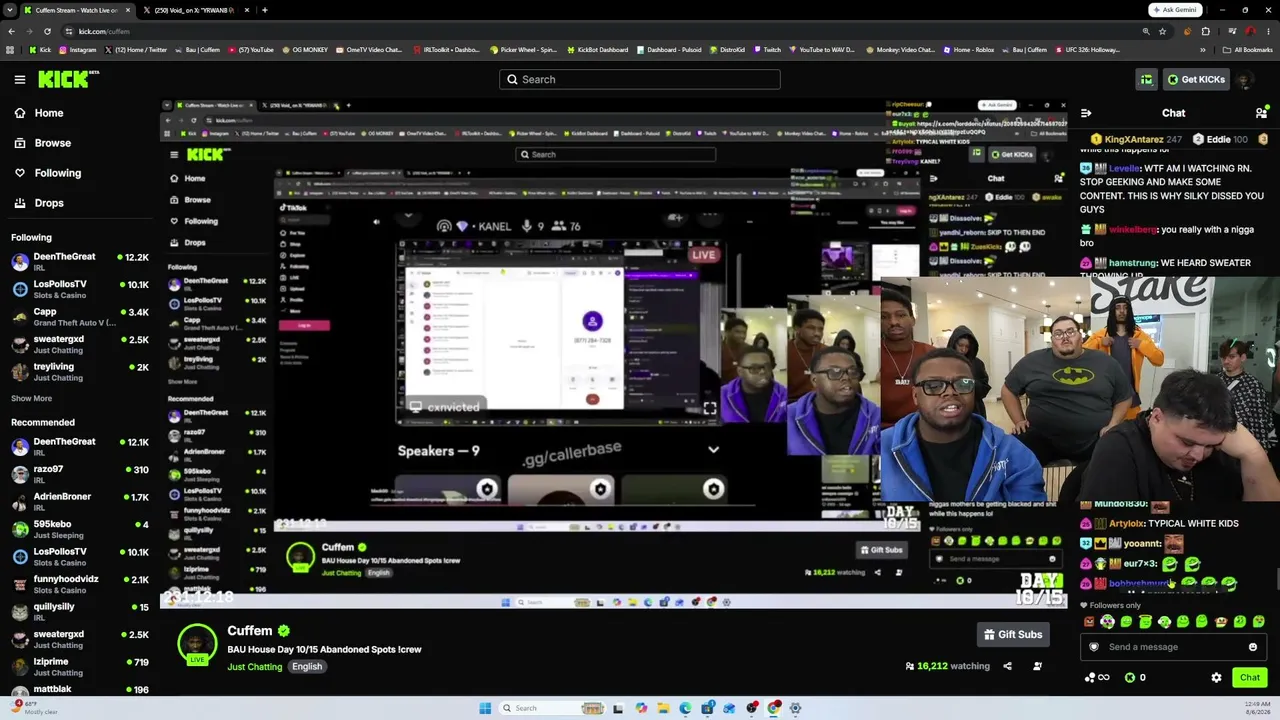Screen dimensions: 1280x720
Task: Click the Cuffem channel name
Action: click(249, 631)
